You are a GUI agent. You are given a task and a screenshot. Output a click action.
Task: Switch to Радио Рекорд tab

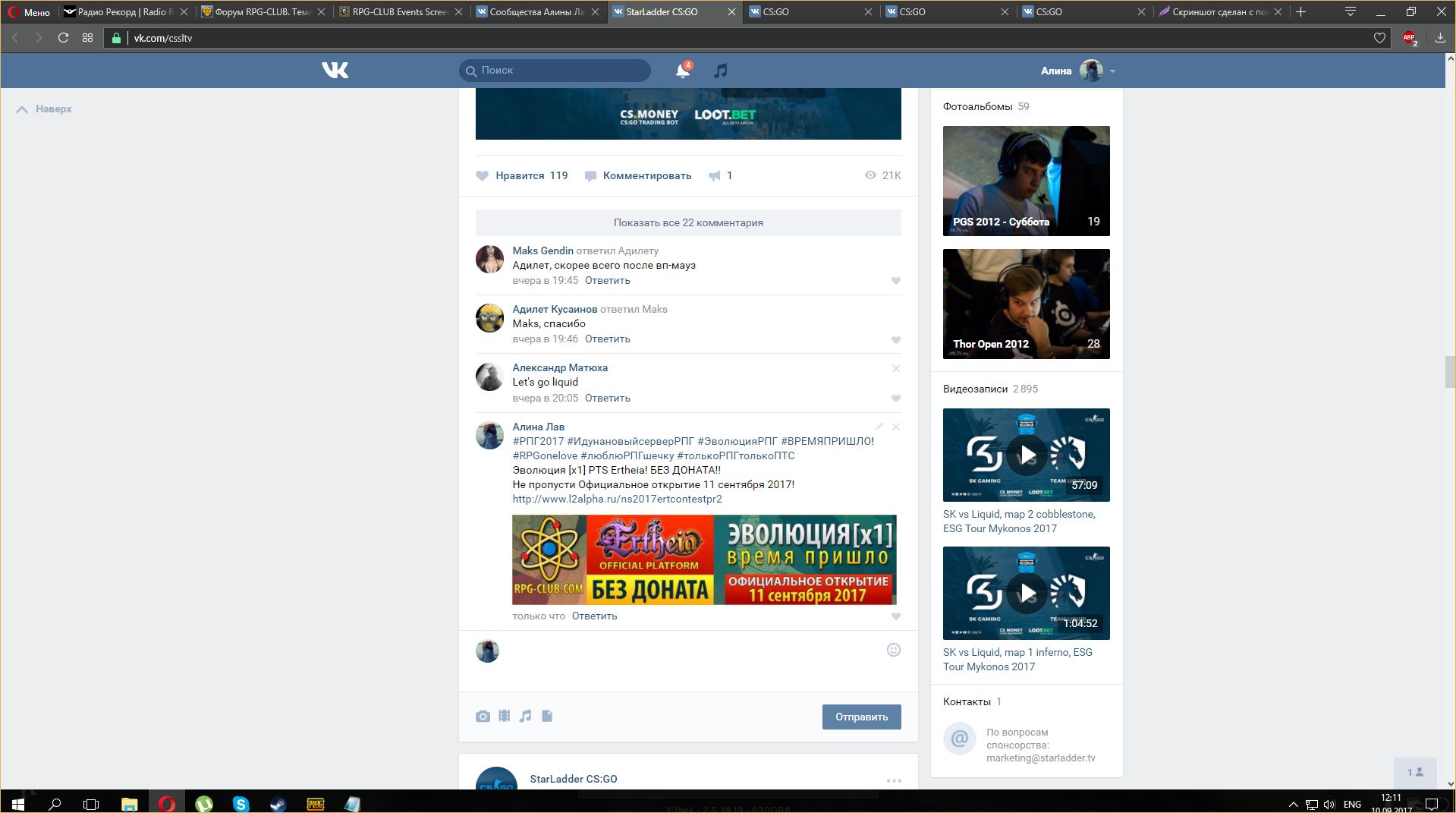tap(126, 11)
